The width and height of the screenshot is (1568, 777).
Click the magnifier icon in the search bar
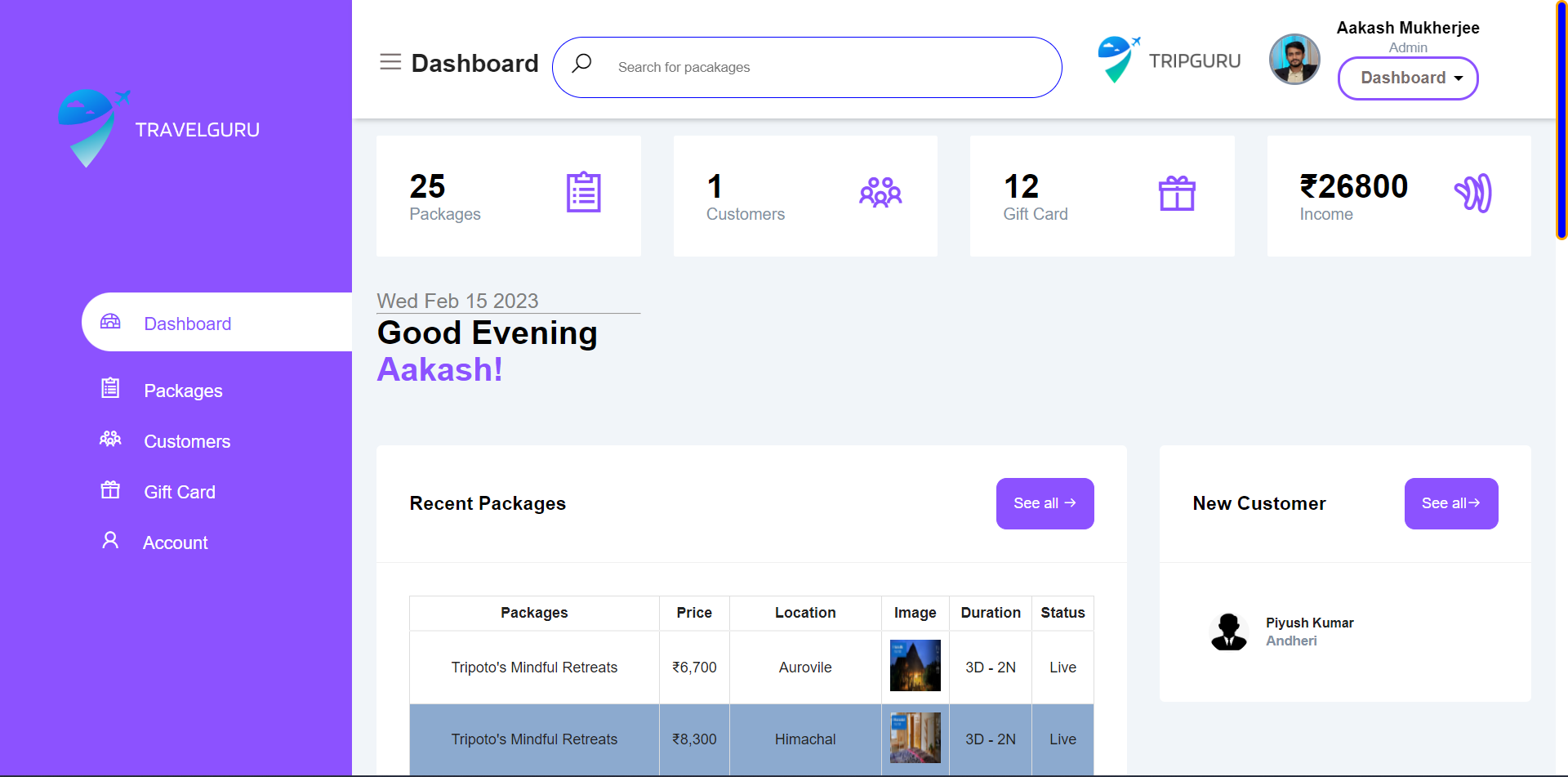pos(582,63)
